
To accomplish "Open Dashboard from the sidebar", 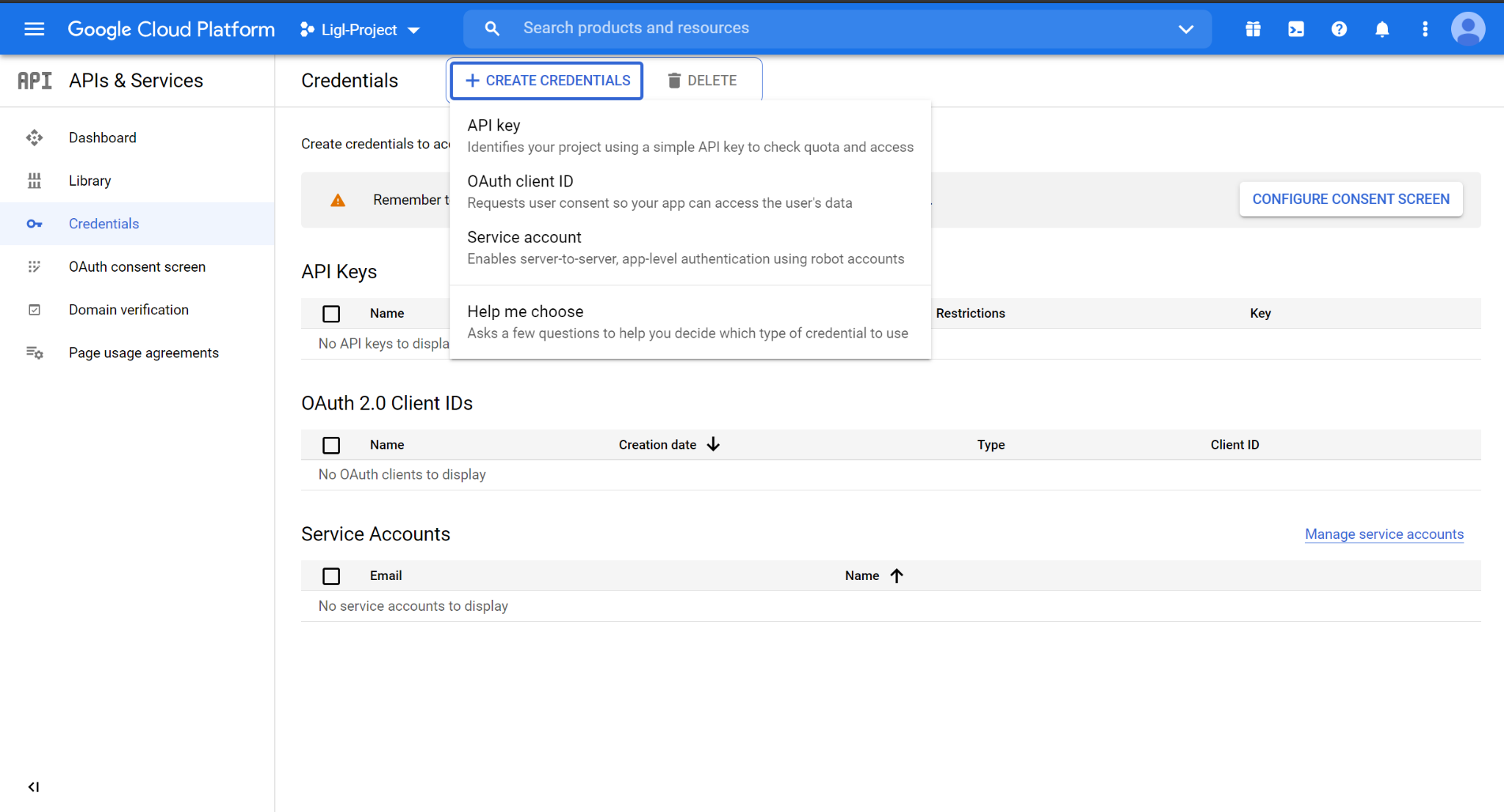I will (103, 138).
